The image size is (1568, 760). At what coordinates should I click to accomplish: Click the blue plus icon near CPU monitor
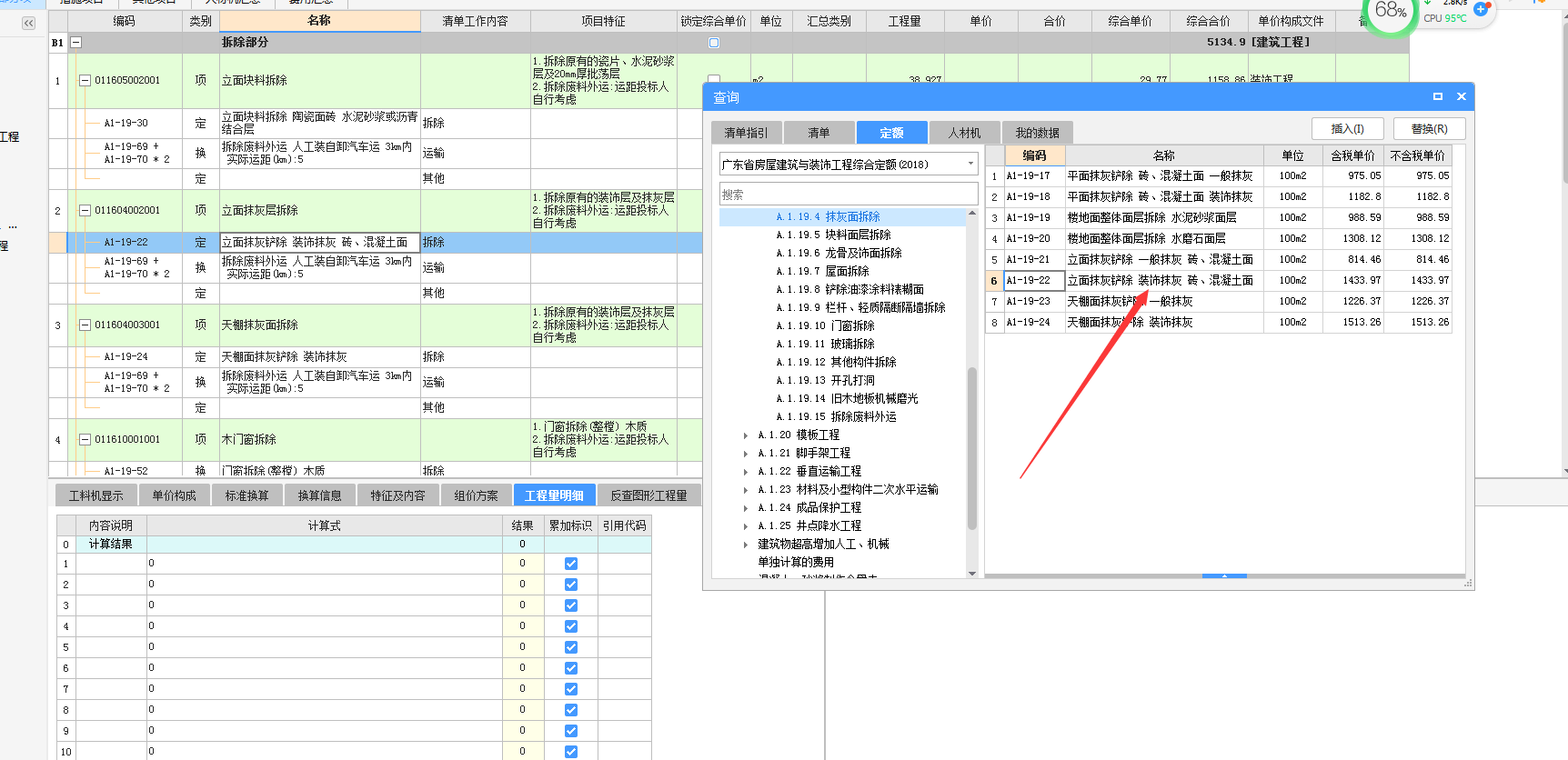(1481, 9)
